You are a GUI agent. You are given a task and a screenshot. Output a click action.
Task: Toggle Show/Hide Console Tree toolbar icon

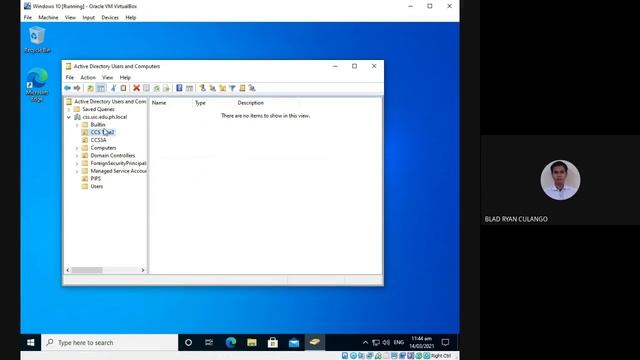click(101, 88)
